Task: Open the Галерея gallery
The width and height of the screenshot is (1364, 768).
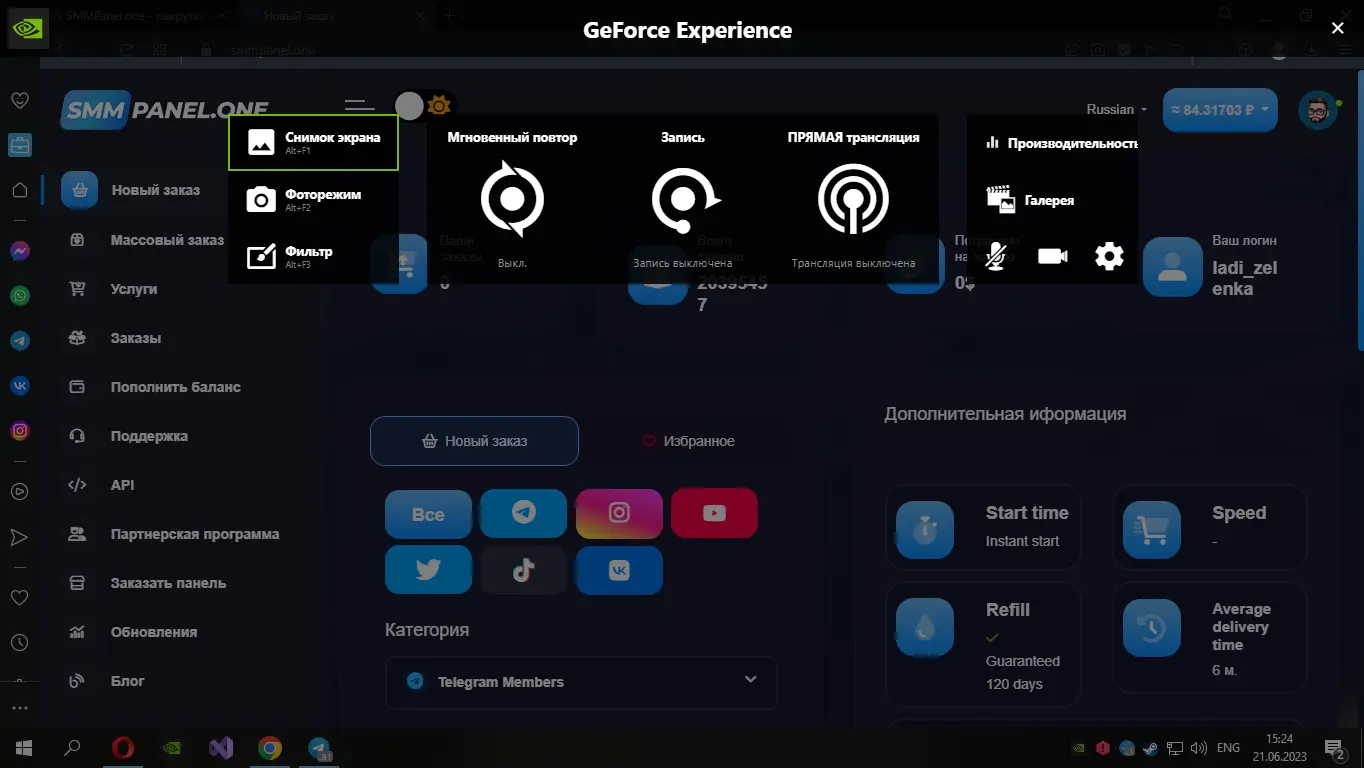Action: [1030, 199]
